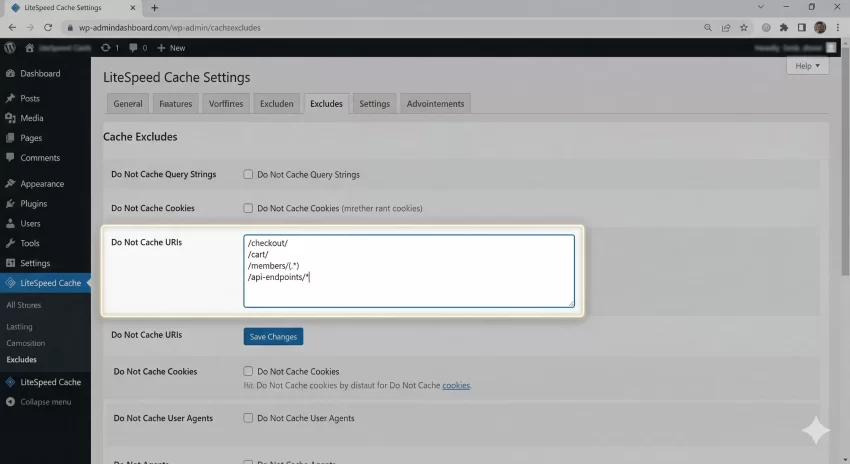850x464 pixels.
Task: Open the Settings tab in LiteSpeed settings
Action: [375, 104]
